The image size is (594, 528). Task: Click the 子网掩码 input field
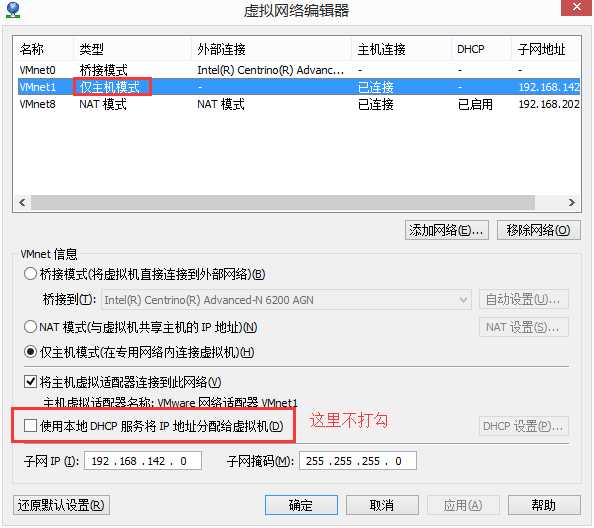(x=358, y=461)
